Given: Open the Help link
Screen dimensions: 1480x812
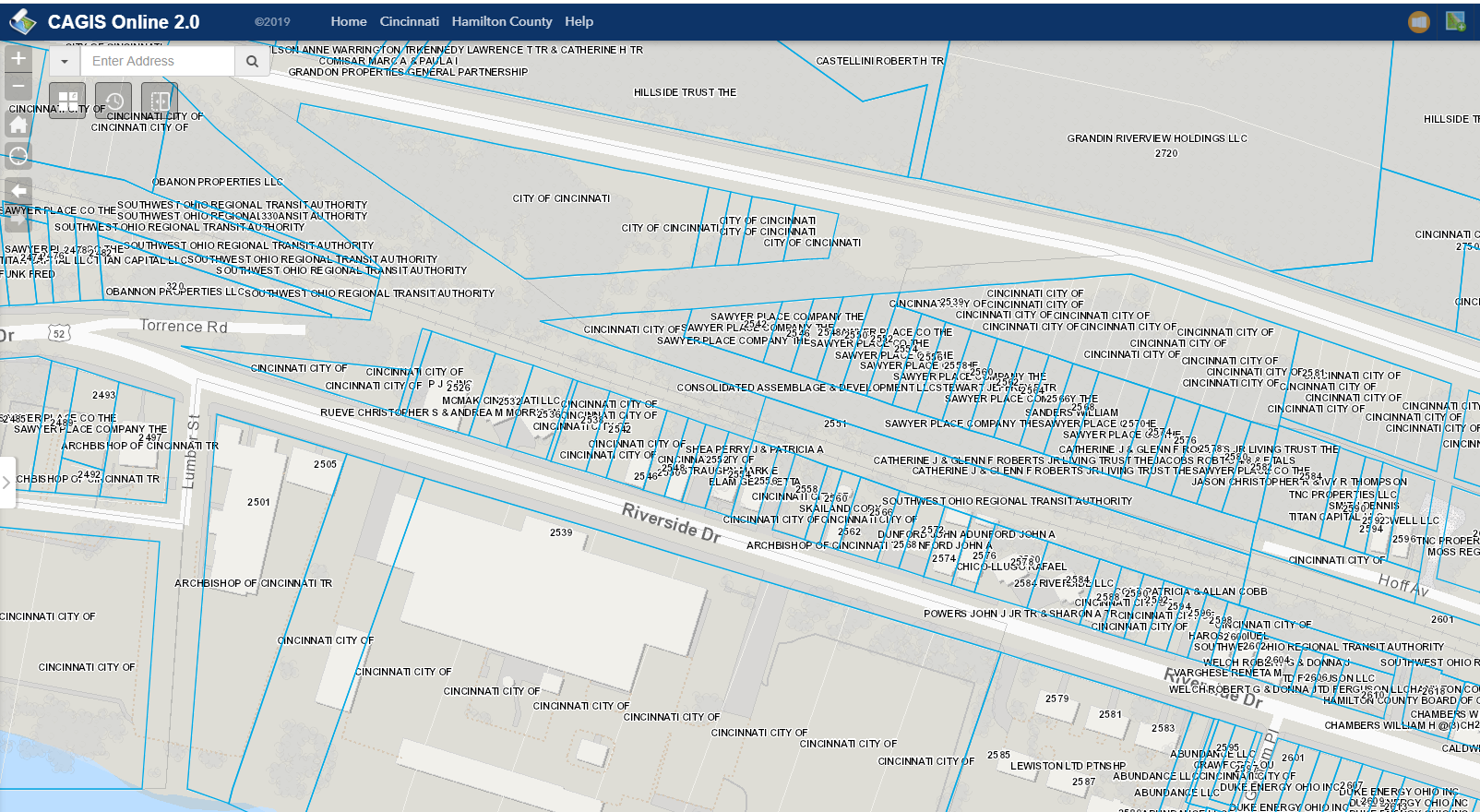Looking at the screenshot, I should tap(579, 21).
